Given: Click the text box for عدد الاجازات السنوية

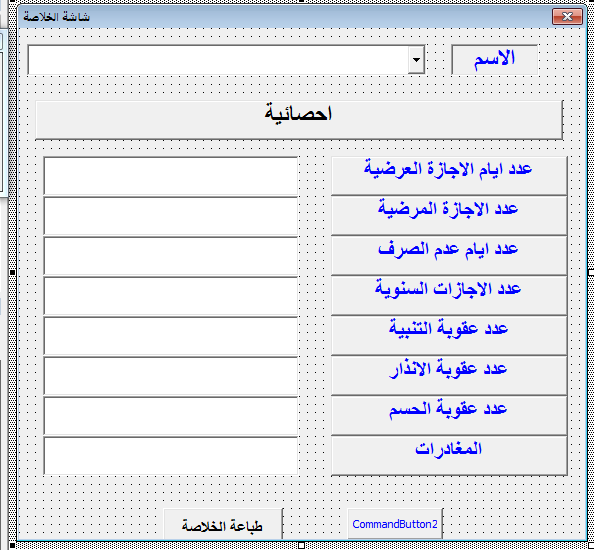Looking at the screenshot, I should point(170,296).
